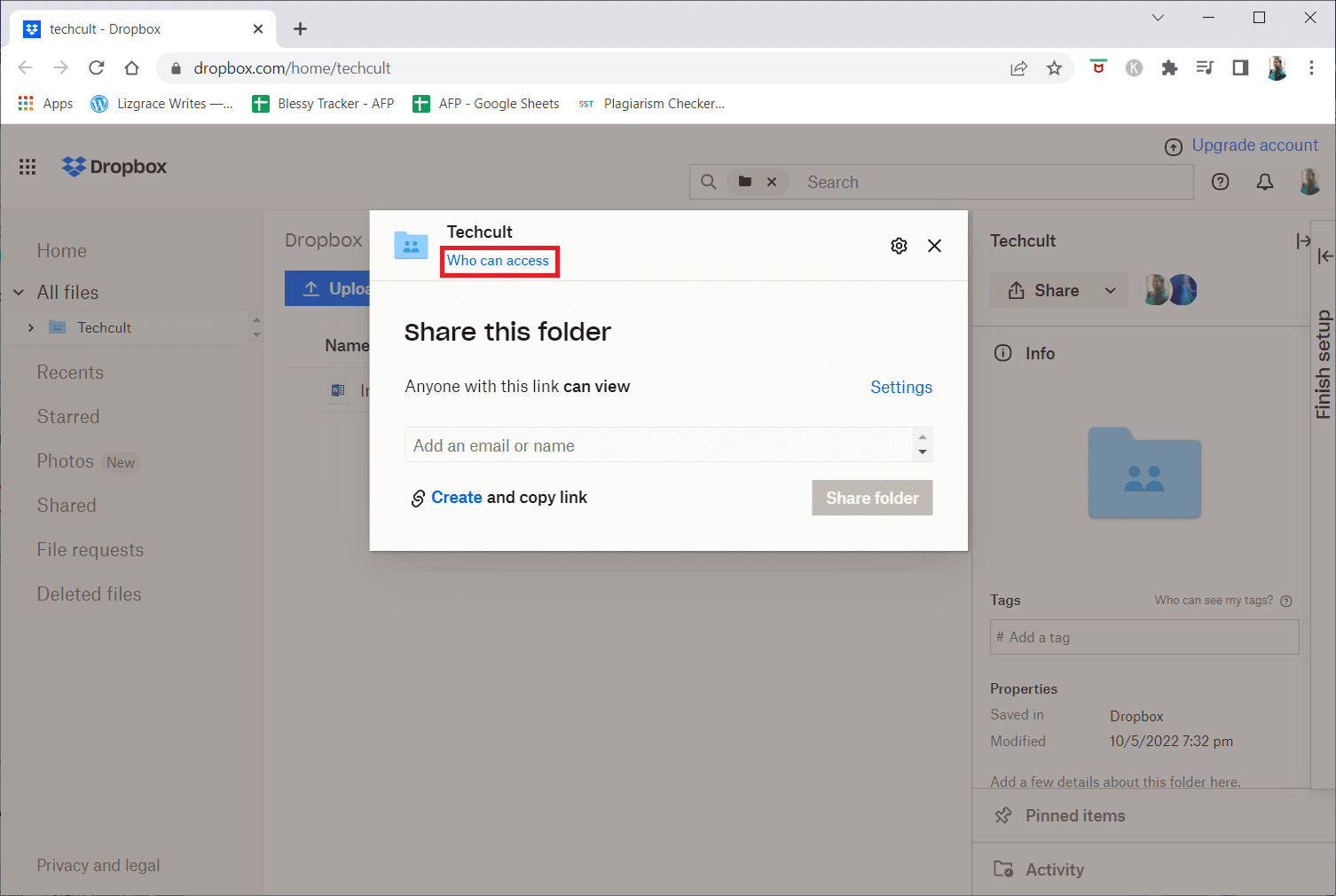
Task: Click the Dropbox logo
Action: (114, 167)
